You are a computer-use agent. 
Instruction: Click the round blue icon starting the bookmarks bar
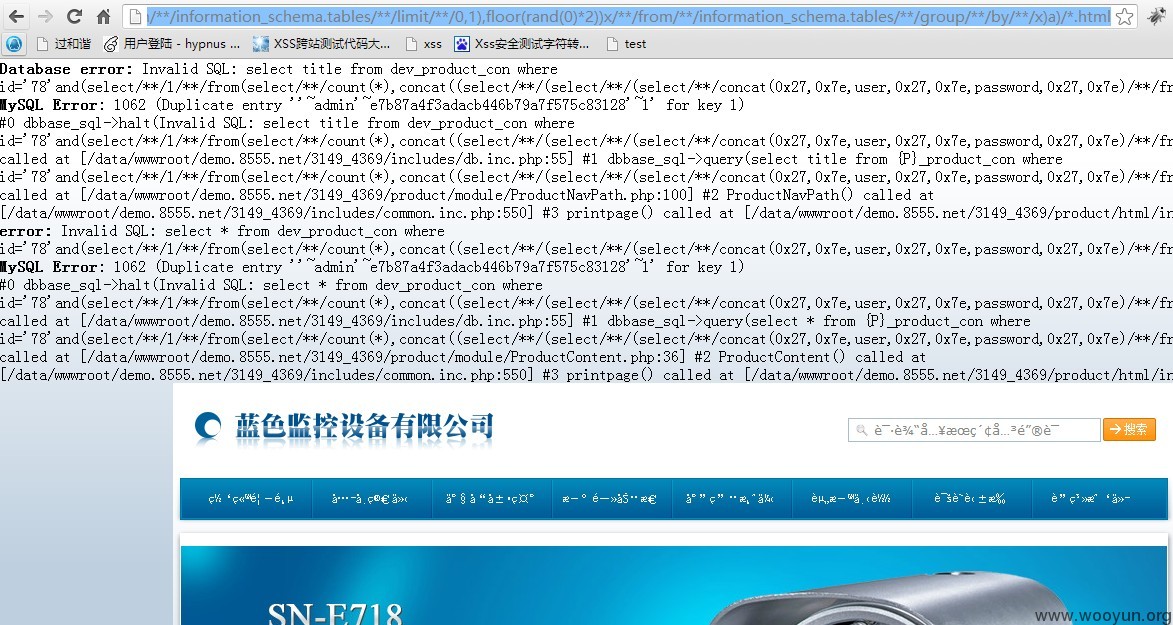(13, 44)
